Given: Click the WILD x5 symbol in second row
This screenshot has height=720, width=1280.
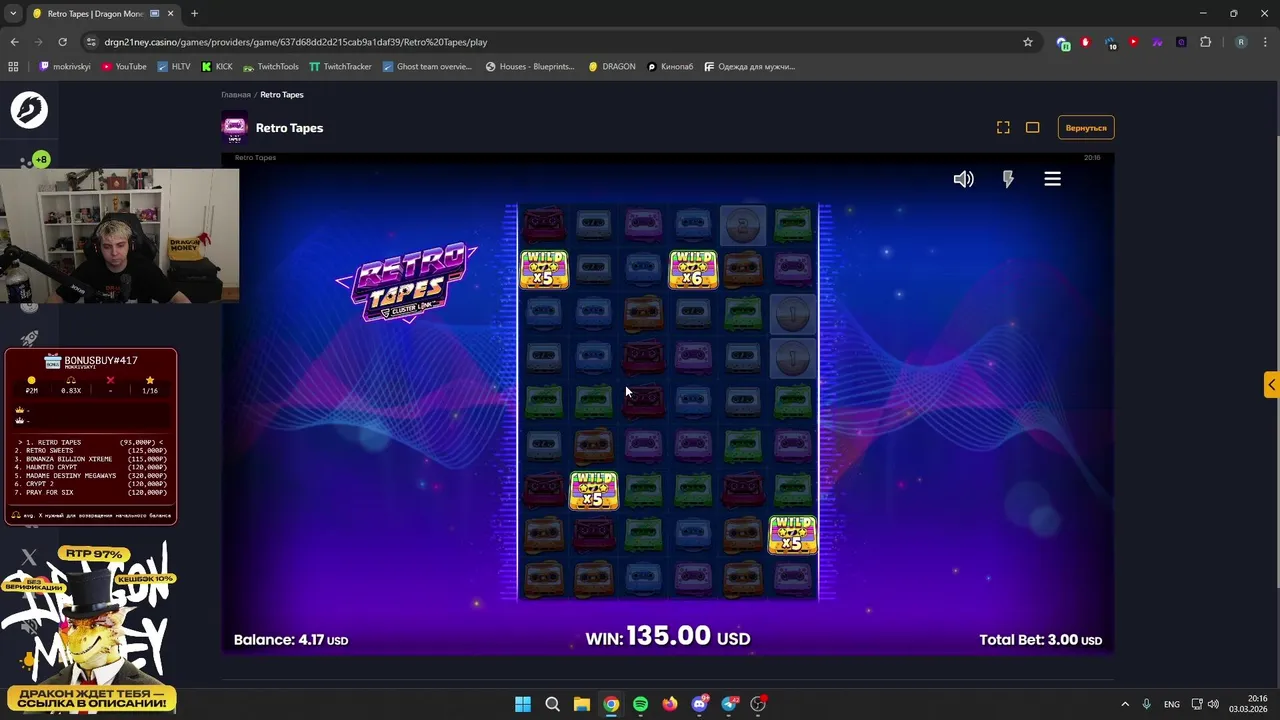Looking at the screenshot, I should [x=544, y=270].
